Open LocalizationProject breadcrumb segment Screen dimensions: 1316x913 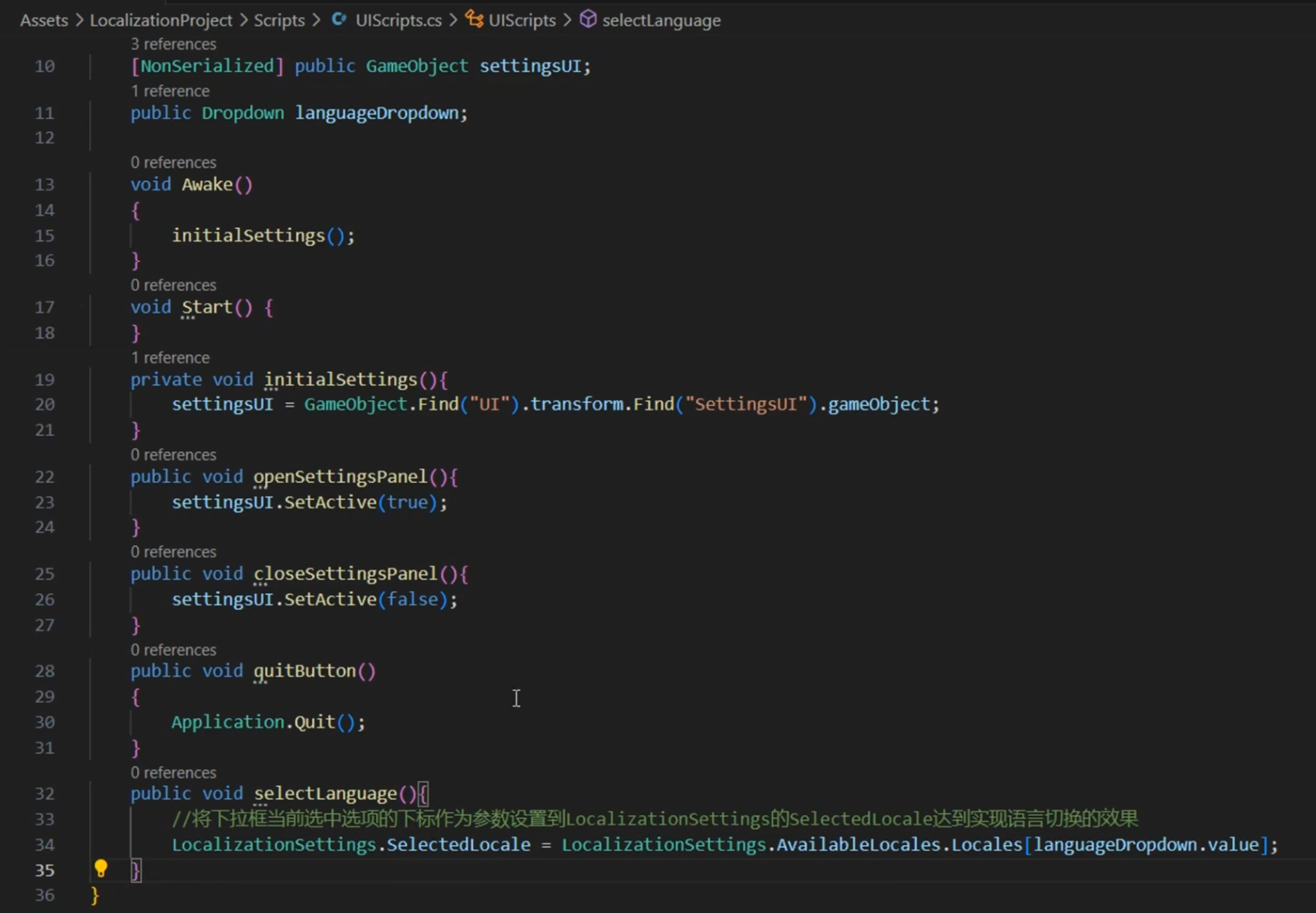click(x=160, y=21)
